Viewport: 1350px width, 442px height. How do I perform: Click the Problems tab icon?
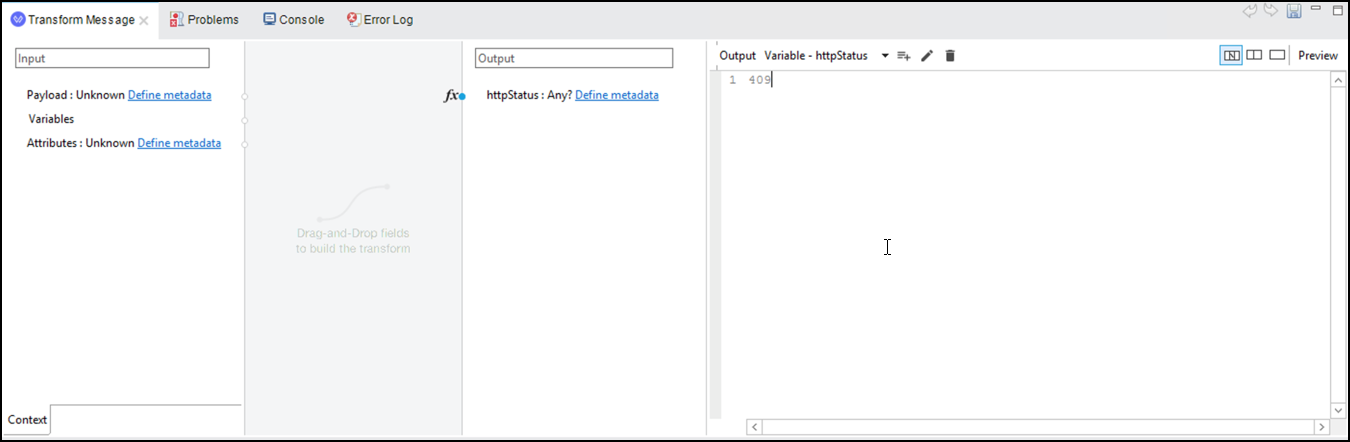pos(177,19)
